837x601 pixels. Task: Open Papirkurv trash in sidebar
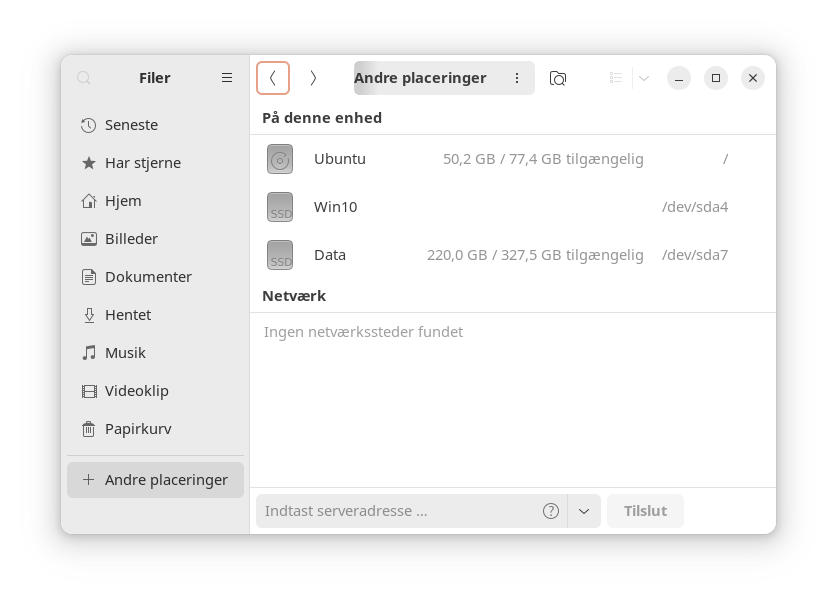click(138, 429)
